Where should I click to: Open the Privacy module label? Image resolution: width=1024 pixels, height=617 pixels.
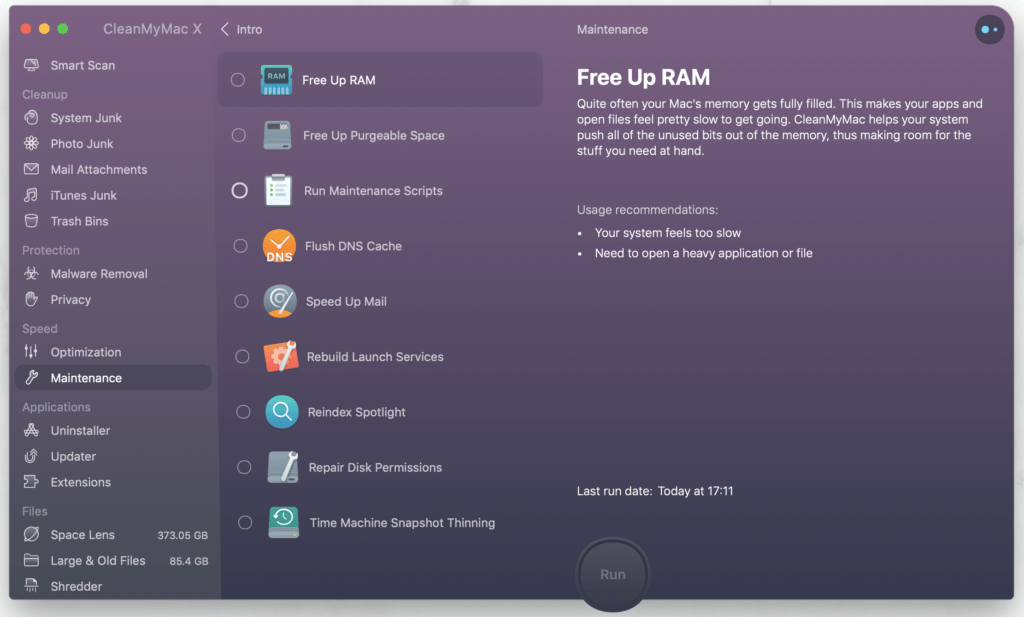(71, 300)
